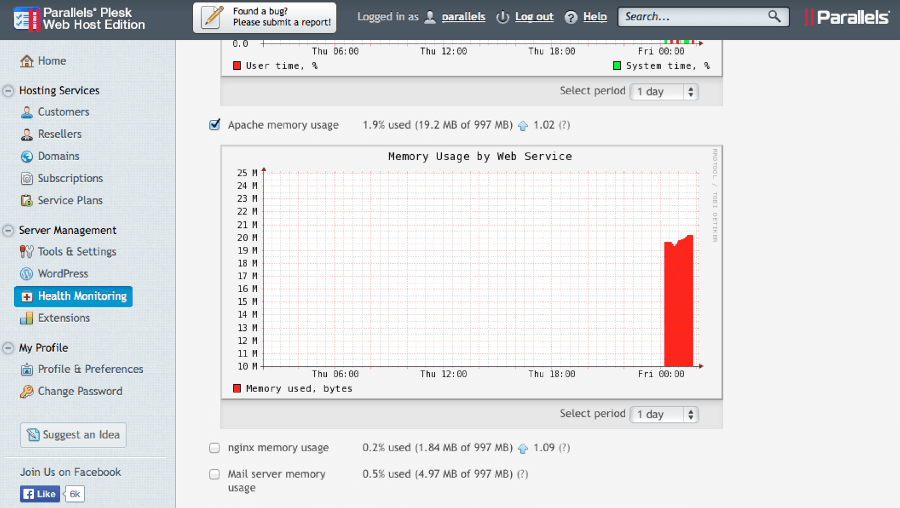Click the Parallels Plesk logo icon
900x508 pixels.
[26, 18]
